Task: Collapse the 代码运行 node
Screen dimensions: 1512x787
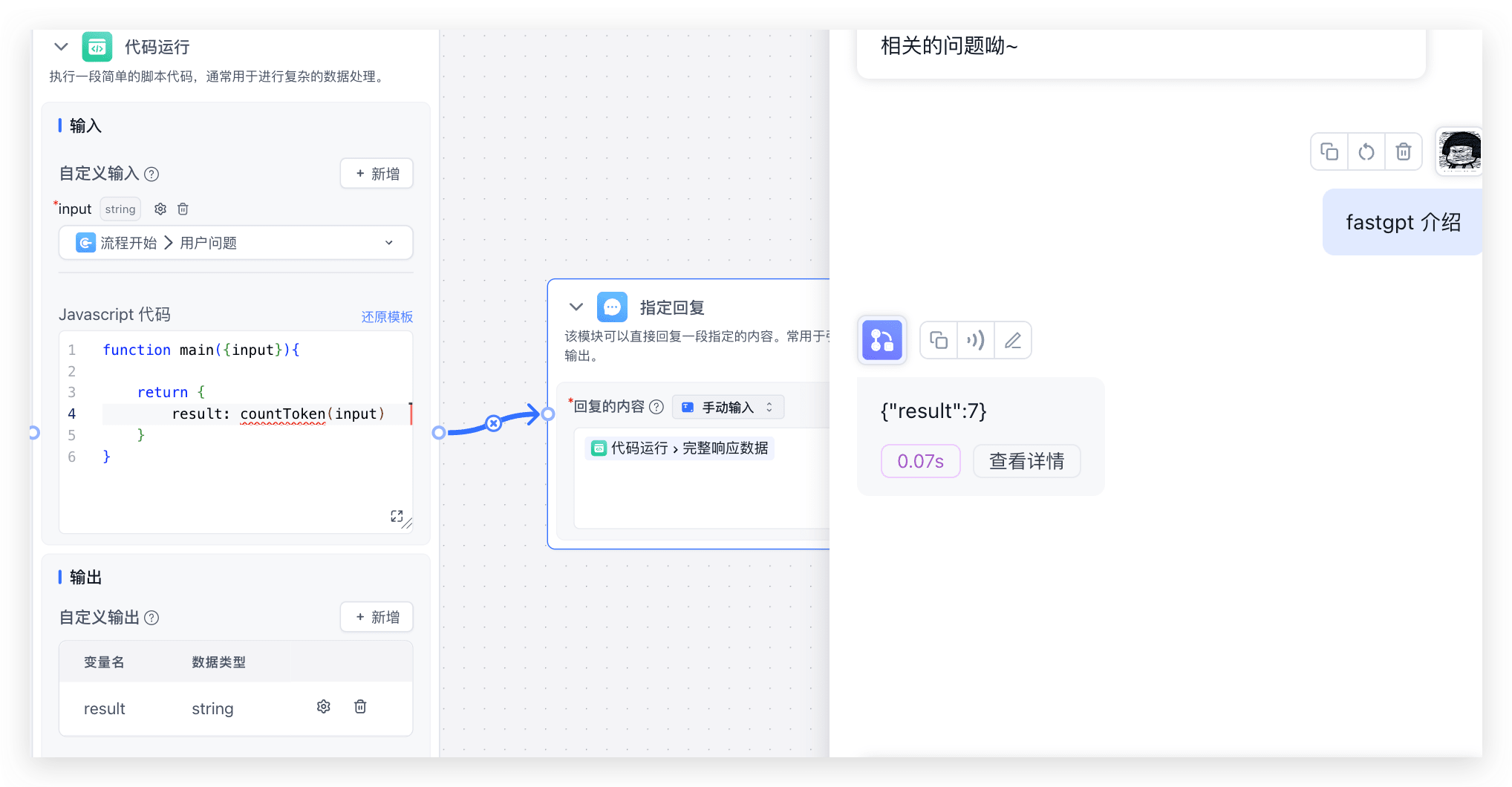Action: [62, 47]
